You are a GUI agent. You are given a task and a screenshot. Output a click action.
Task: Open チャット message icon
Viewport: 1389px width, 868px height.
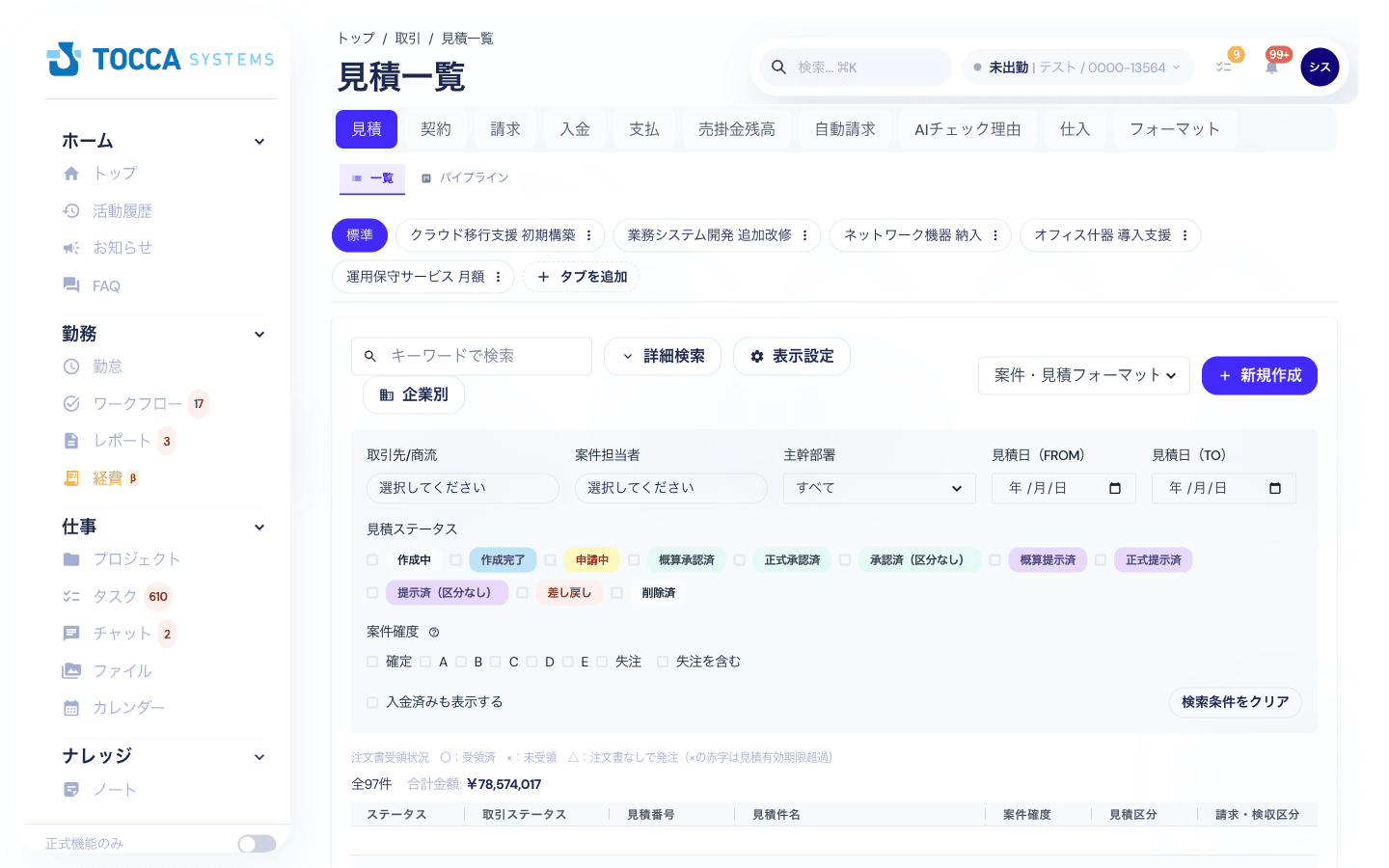pyautogui.click(x=71, y=634)
